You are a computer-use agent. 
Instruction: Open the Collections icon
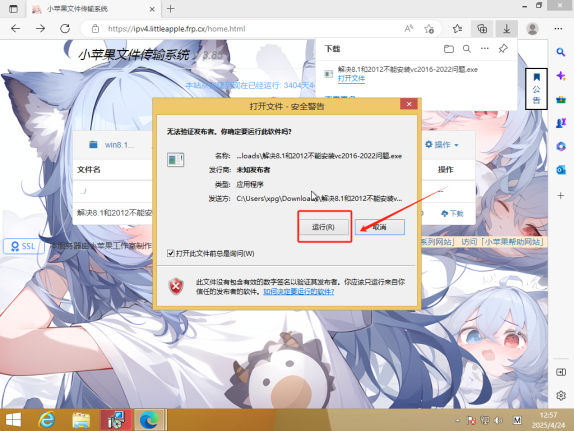click(x=482, y=29)
